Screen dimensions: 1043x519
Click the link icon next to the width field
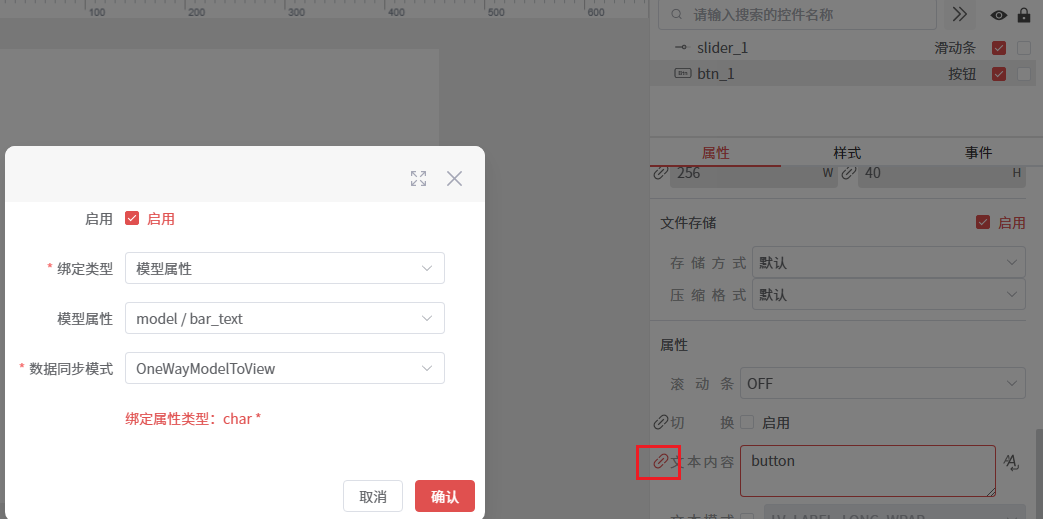[x=660, y=173]
